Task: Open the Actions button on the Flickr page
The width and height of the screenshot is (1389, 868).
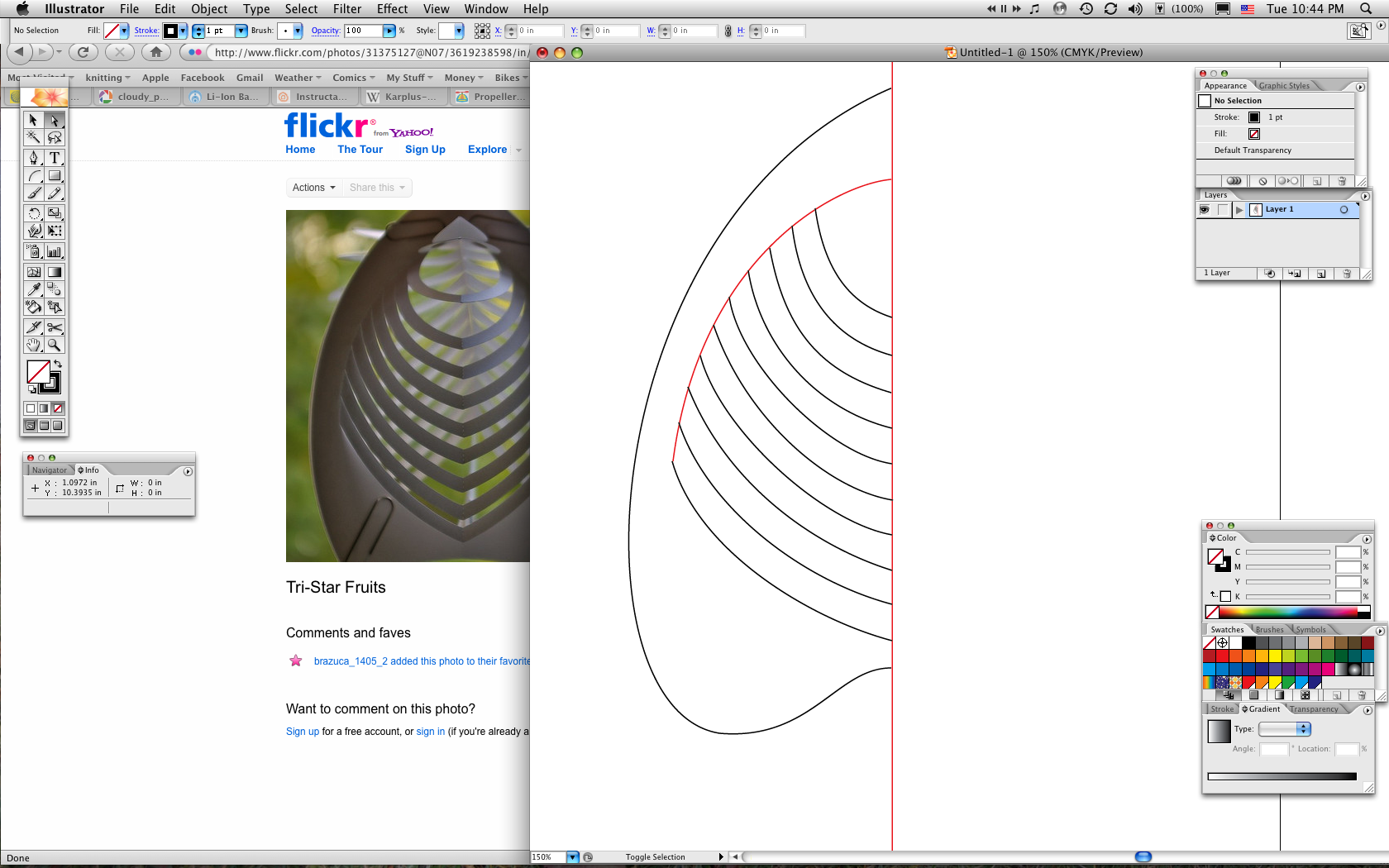Action: tap(313, 188)
